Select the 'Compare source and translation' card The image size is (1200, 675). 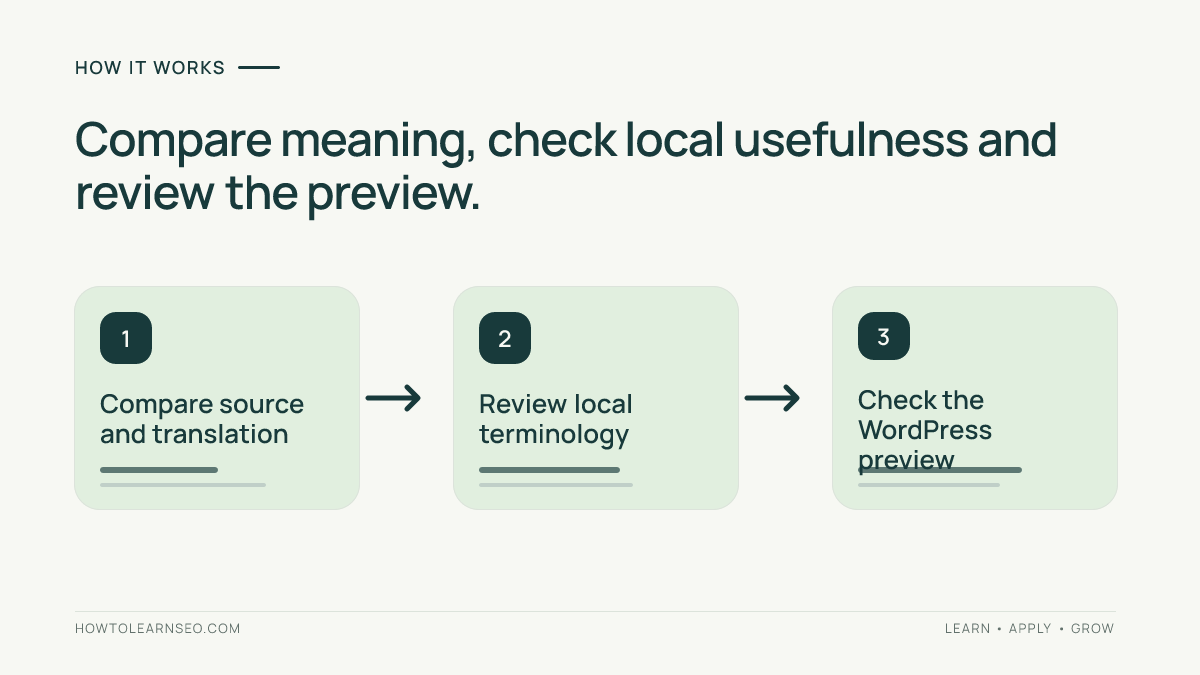(x=217, y=398)
